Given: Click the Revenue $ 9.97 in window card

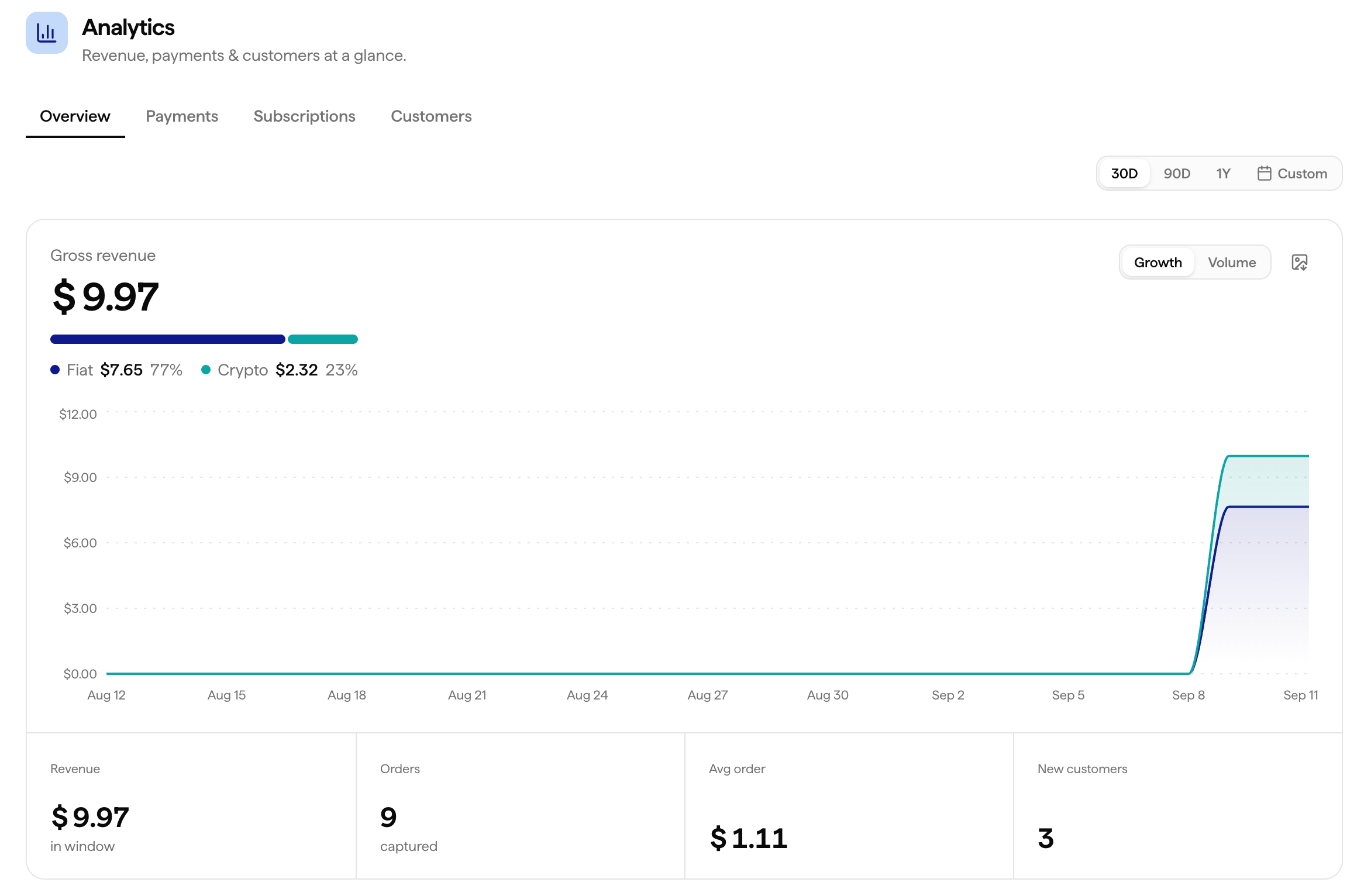Looking at the screenshot, I should pos(191,806).
